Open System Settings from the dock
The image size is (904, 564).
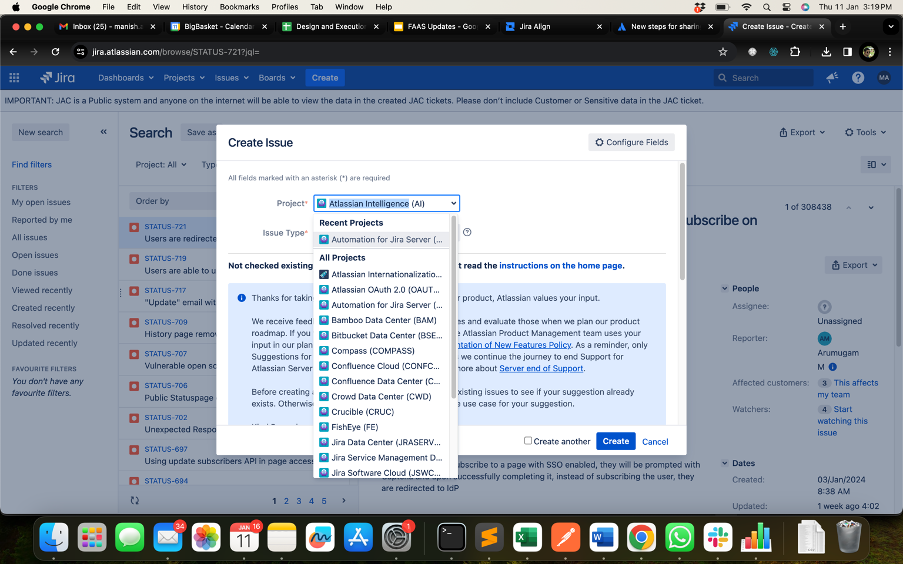coord(397,537)
